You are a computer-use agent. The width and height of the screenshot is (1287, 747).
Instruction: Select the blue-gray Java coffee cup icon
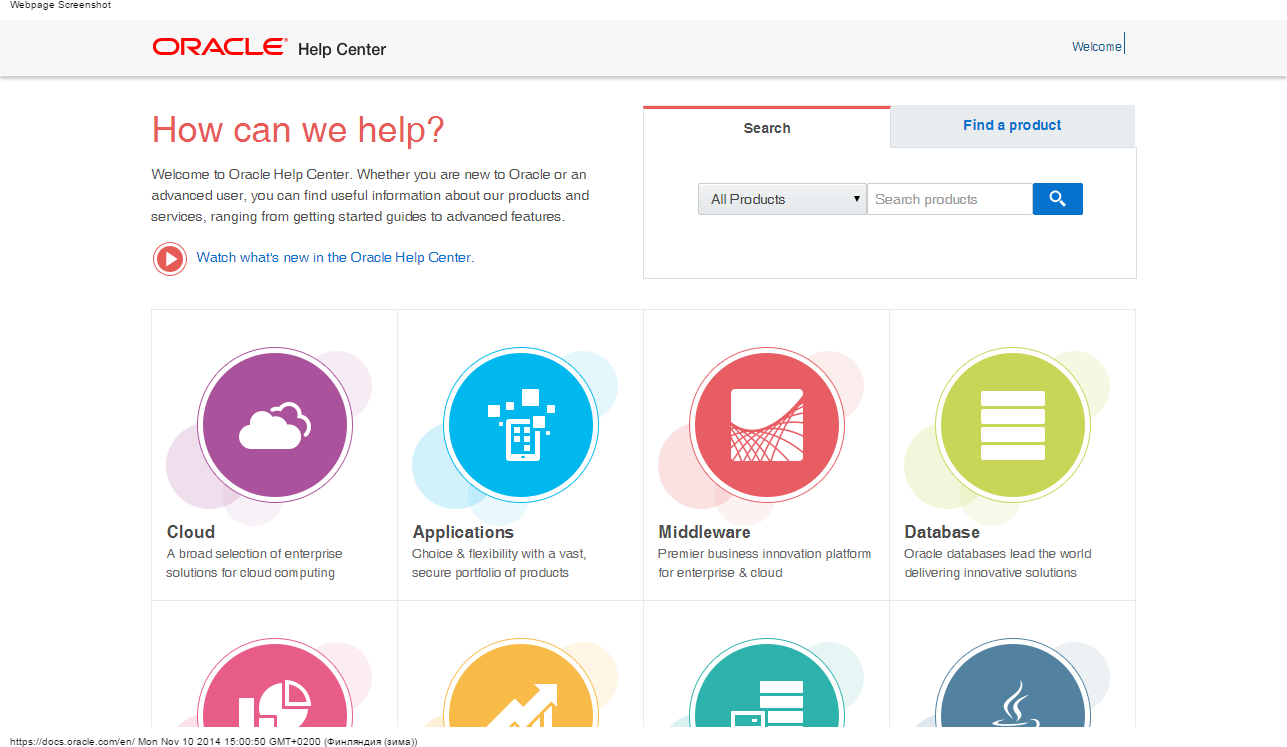[x=1013, y=683]
